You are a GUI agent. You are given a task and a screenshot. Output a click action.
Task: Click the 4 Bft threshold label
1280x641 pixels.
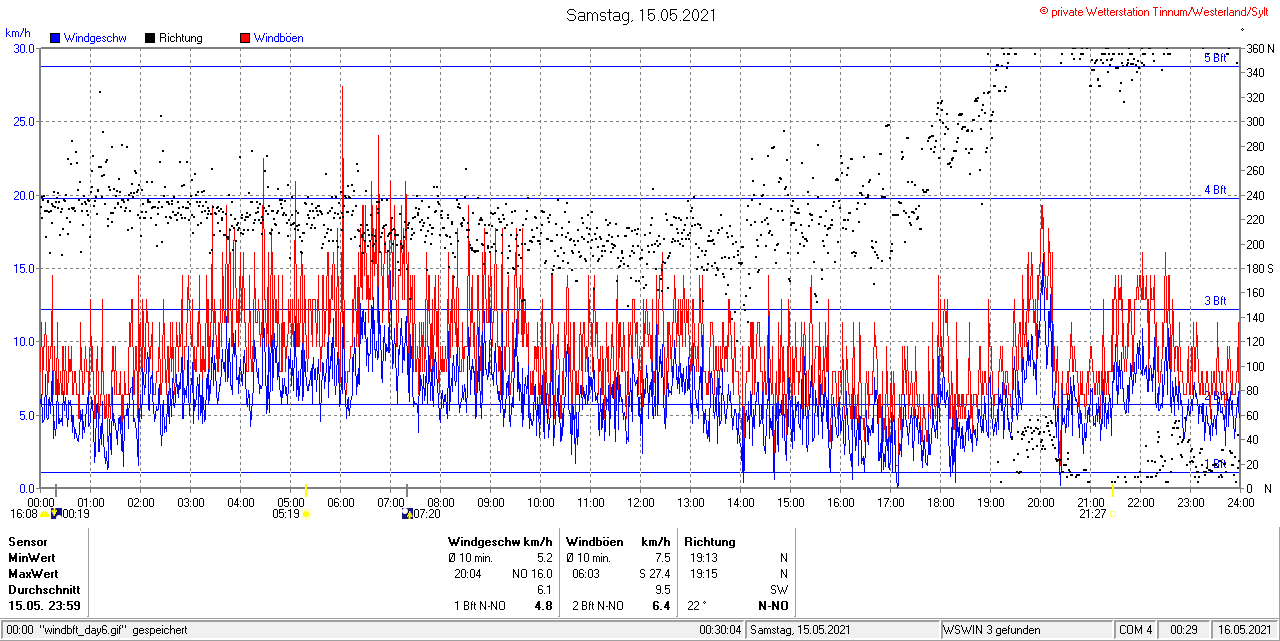[1215, 189]
